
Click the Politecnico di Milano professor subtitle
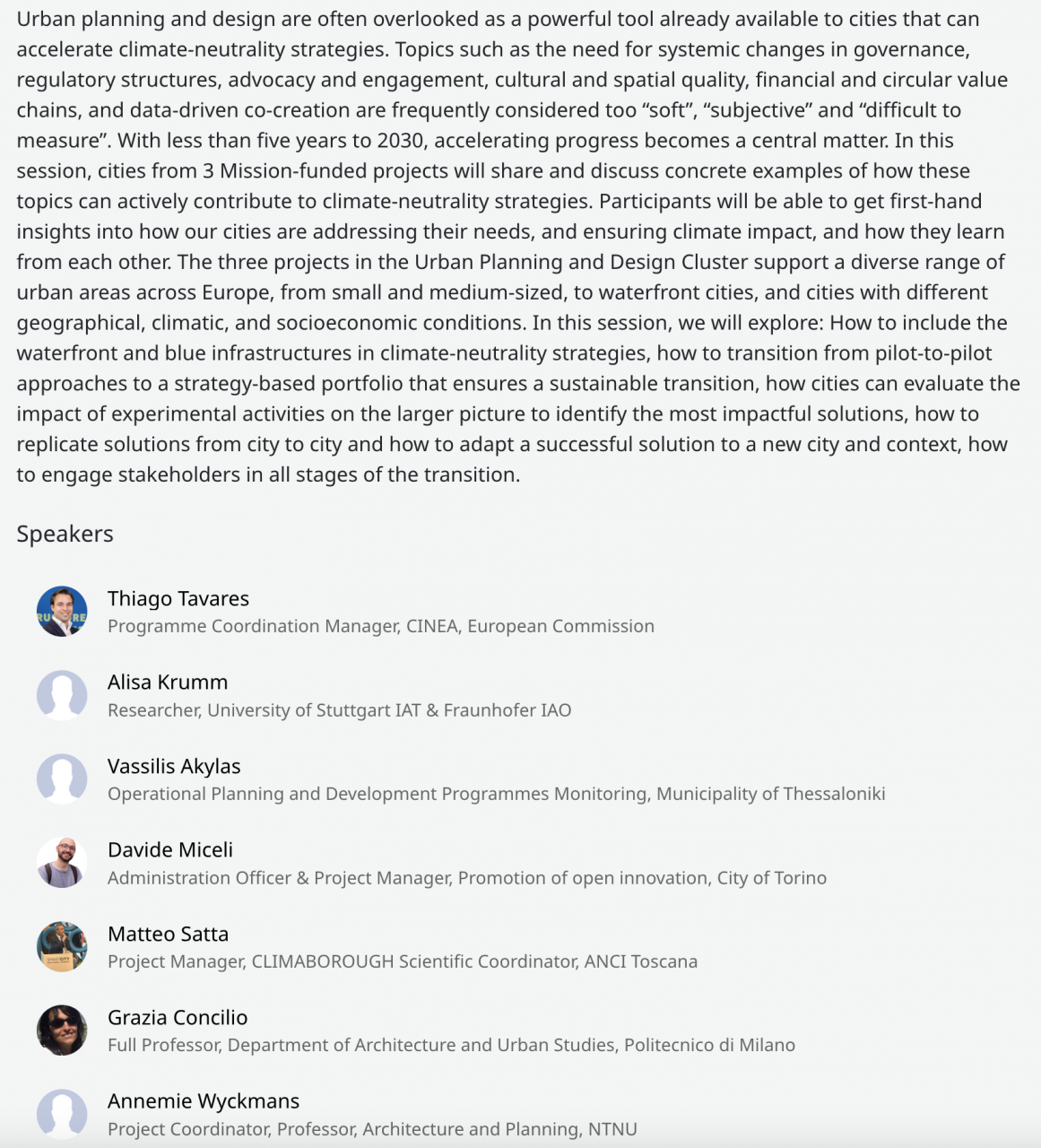tap(451, 1045)
